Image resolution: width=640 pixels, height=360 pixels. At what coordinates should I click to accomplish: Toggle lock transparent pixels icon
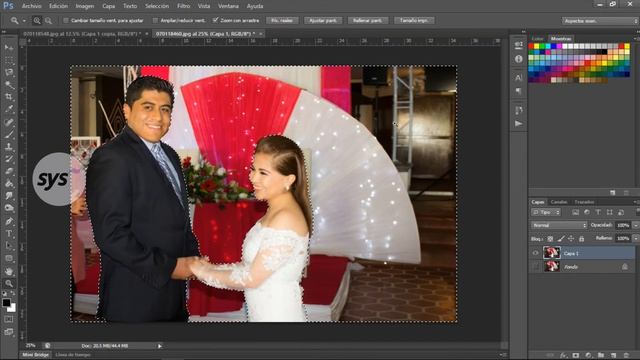click(x=550, y=238)
